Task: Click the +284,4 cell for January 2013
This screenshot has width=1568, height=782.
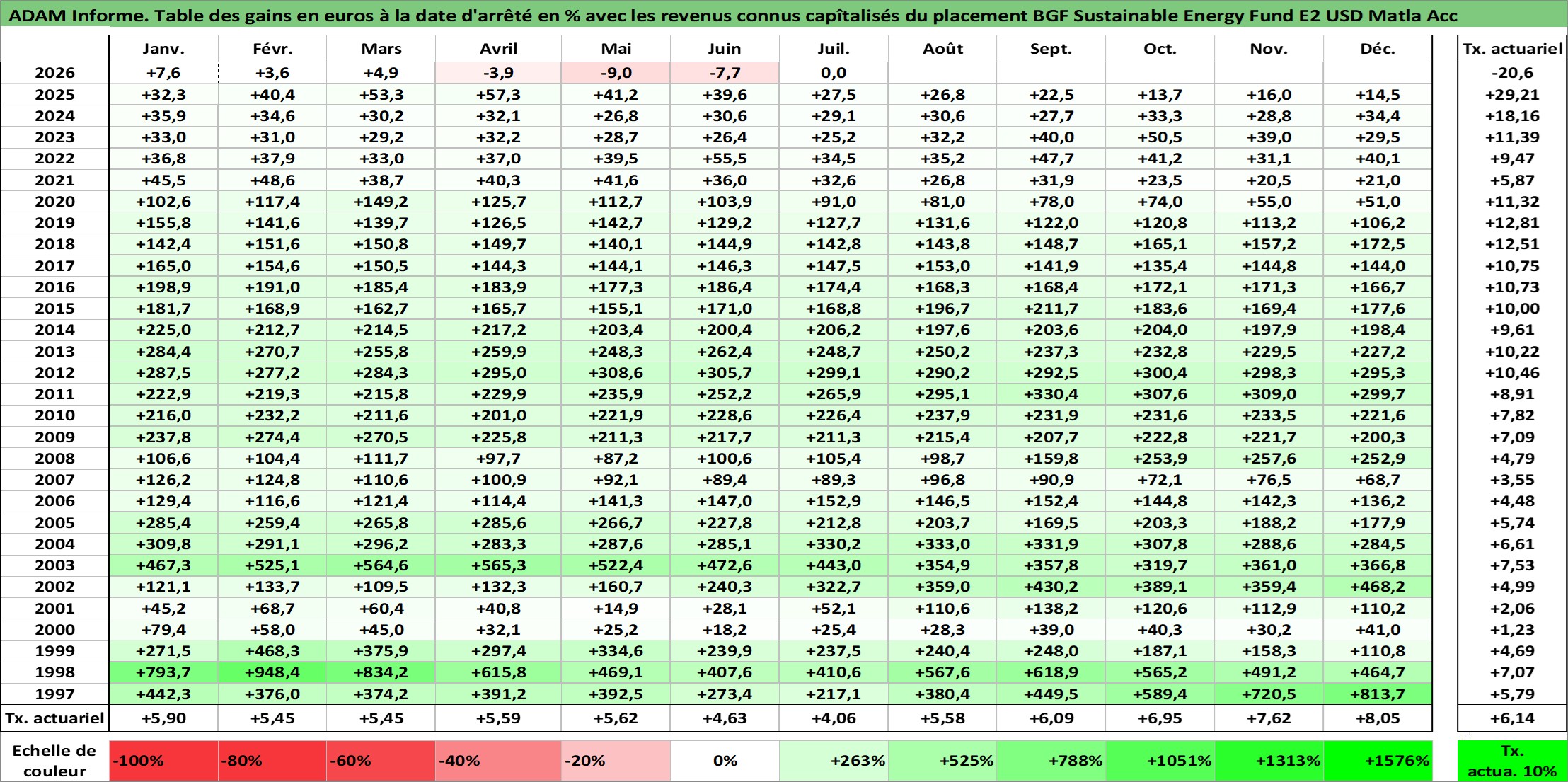Action: [x=163, y=352]
